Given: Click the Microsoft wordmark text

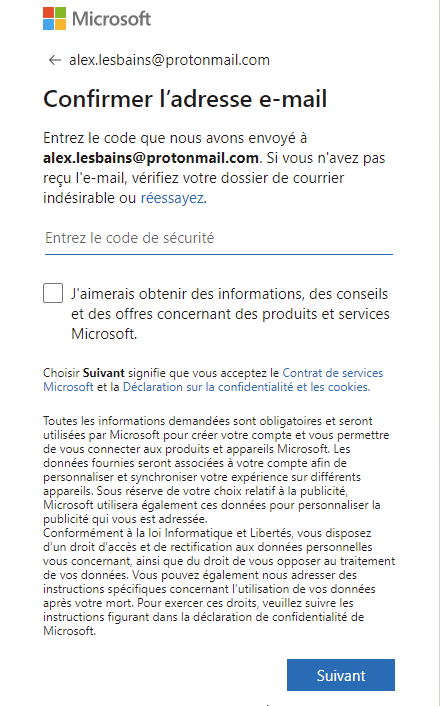Looking at the screenshot, I should coord(111,19).
